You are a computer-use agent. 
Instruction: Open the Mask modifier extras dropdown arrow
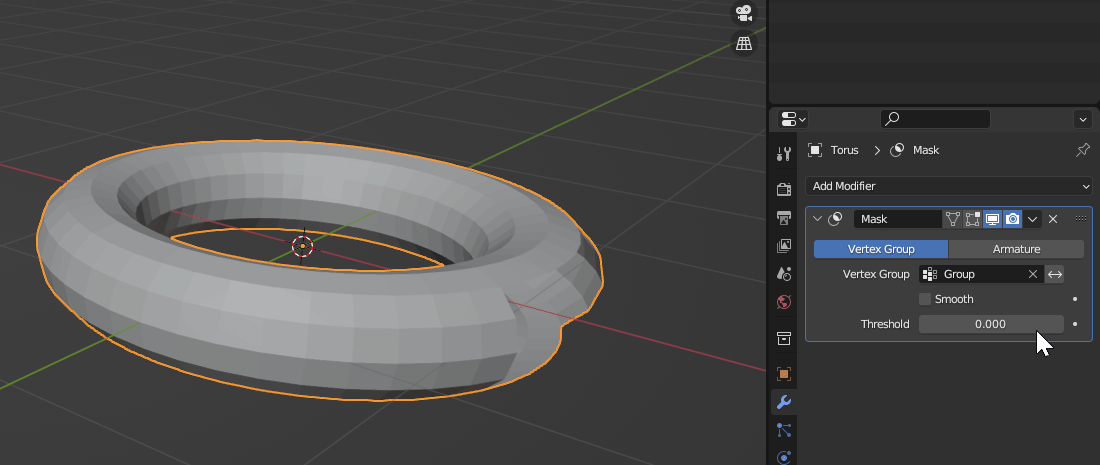[x=1033, y=219]
